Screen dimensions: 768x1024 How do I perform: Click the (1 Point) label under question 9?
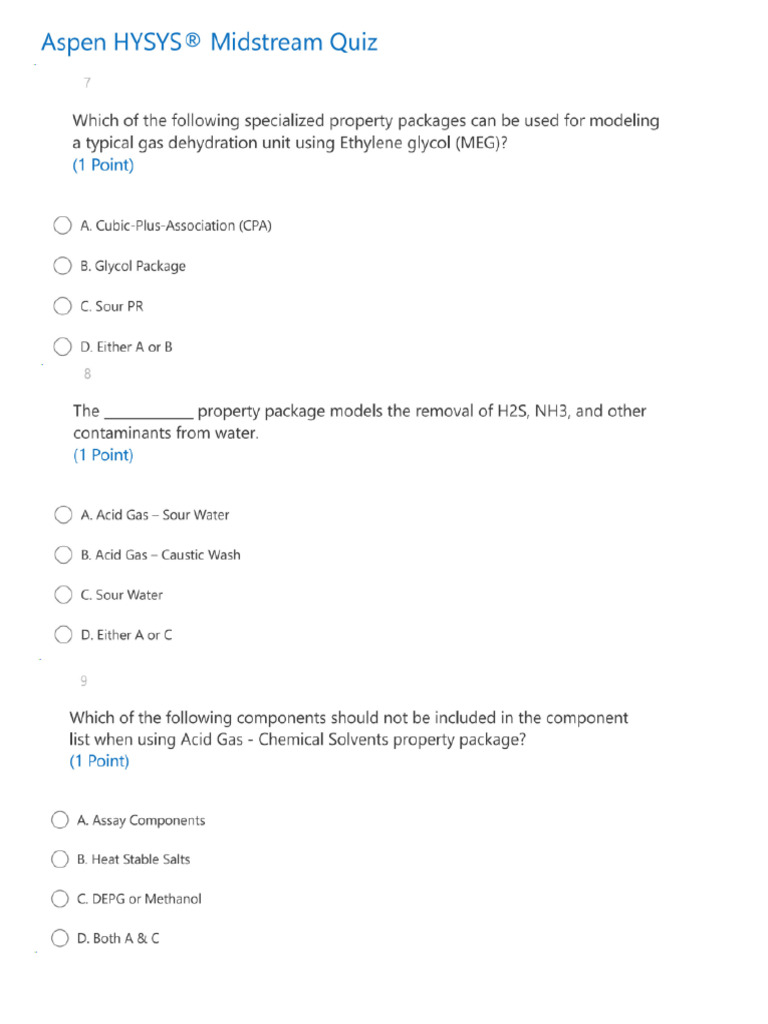99,761
